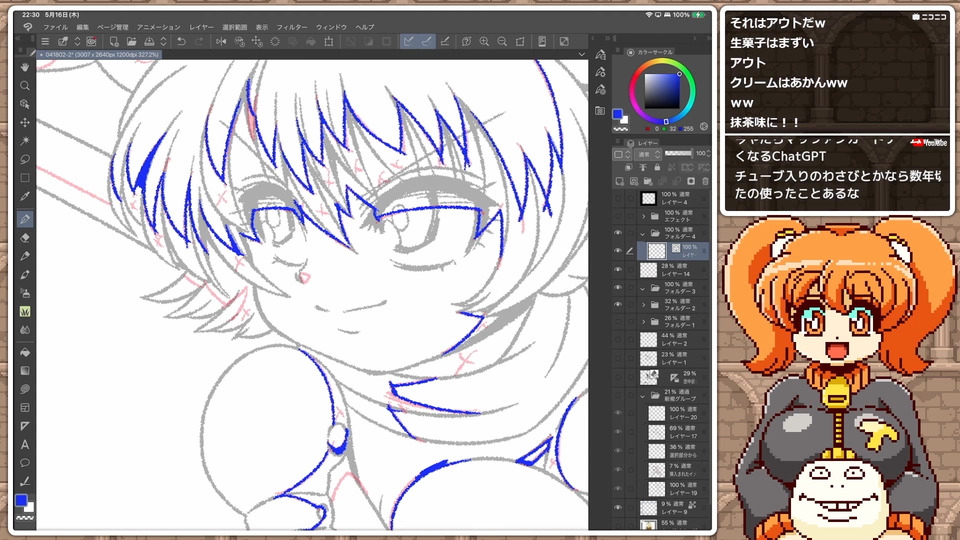This screenshot has height=540, width=960.
Task: Select the レイヤー 17 layer thumbnail
Action: 656,432
